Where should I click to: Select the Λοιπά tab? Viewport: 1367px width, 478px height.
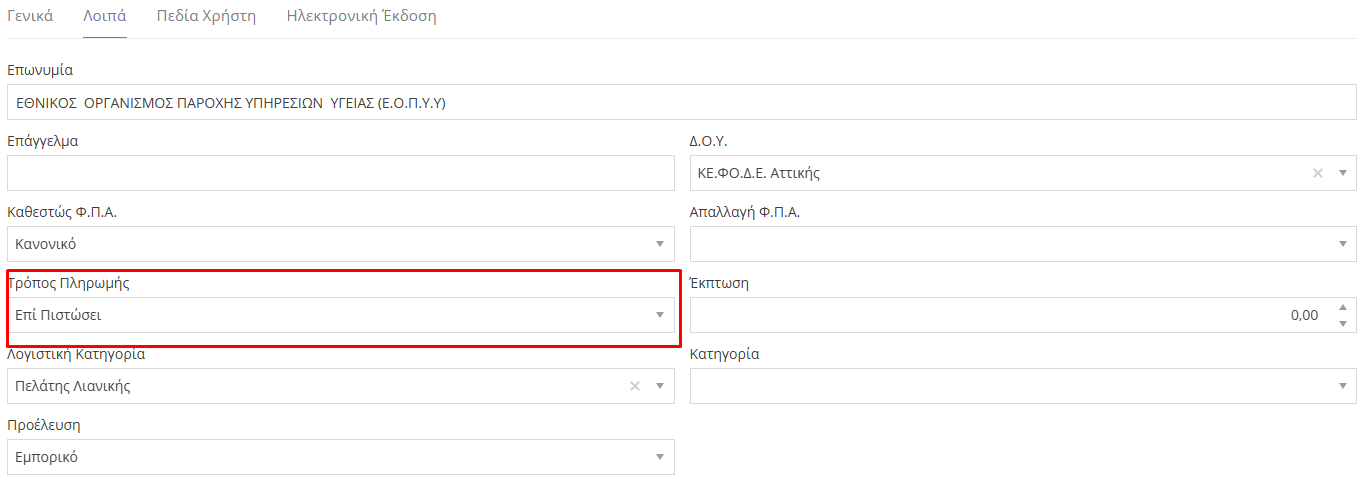tap(104, 17)
